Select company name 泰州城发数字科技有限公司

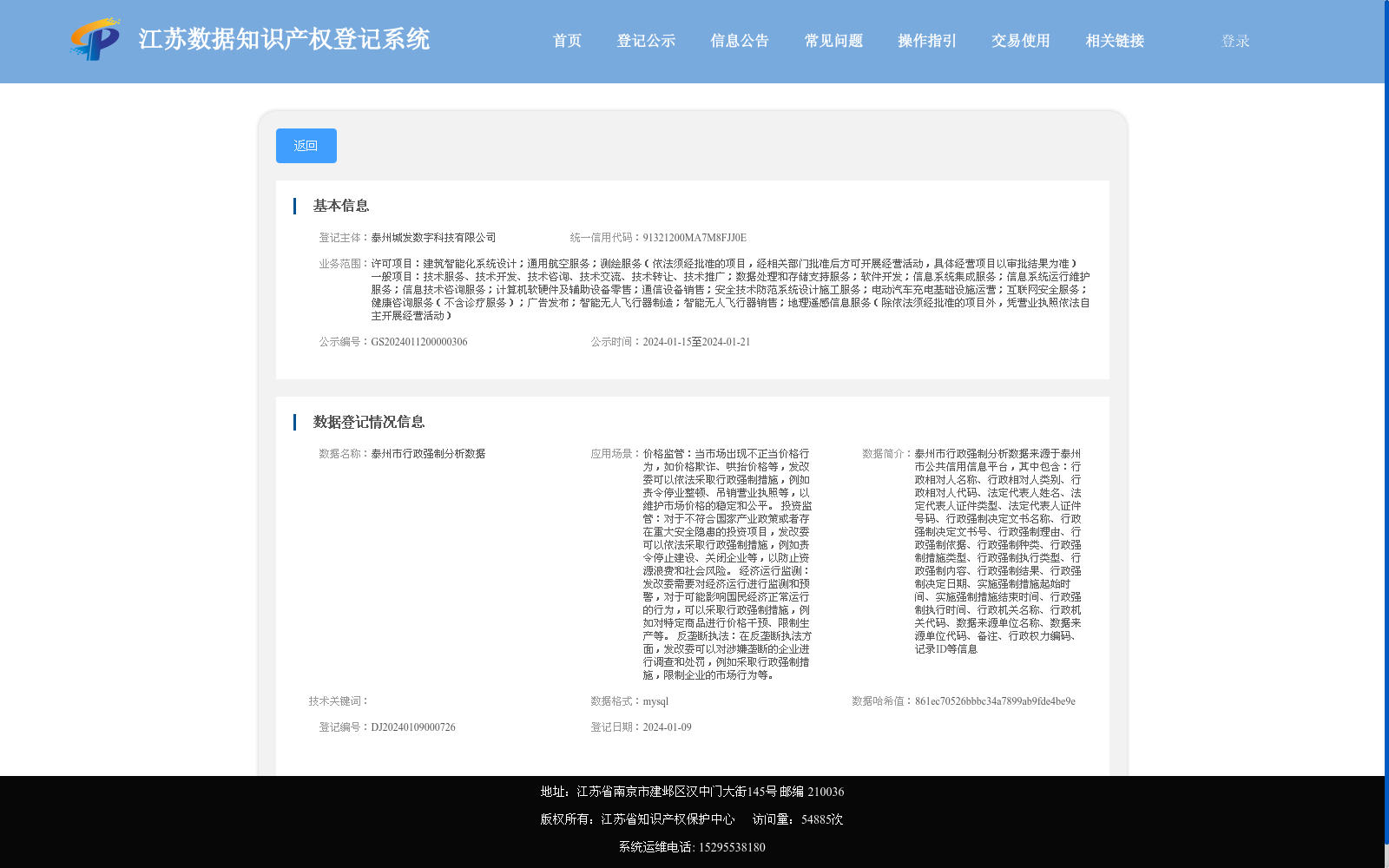click(433, 238)
